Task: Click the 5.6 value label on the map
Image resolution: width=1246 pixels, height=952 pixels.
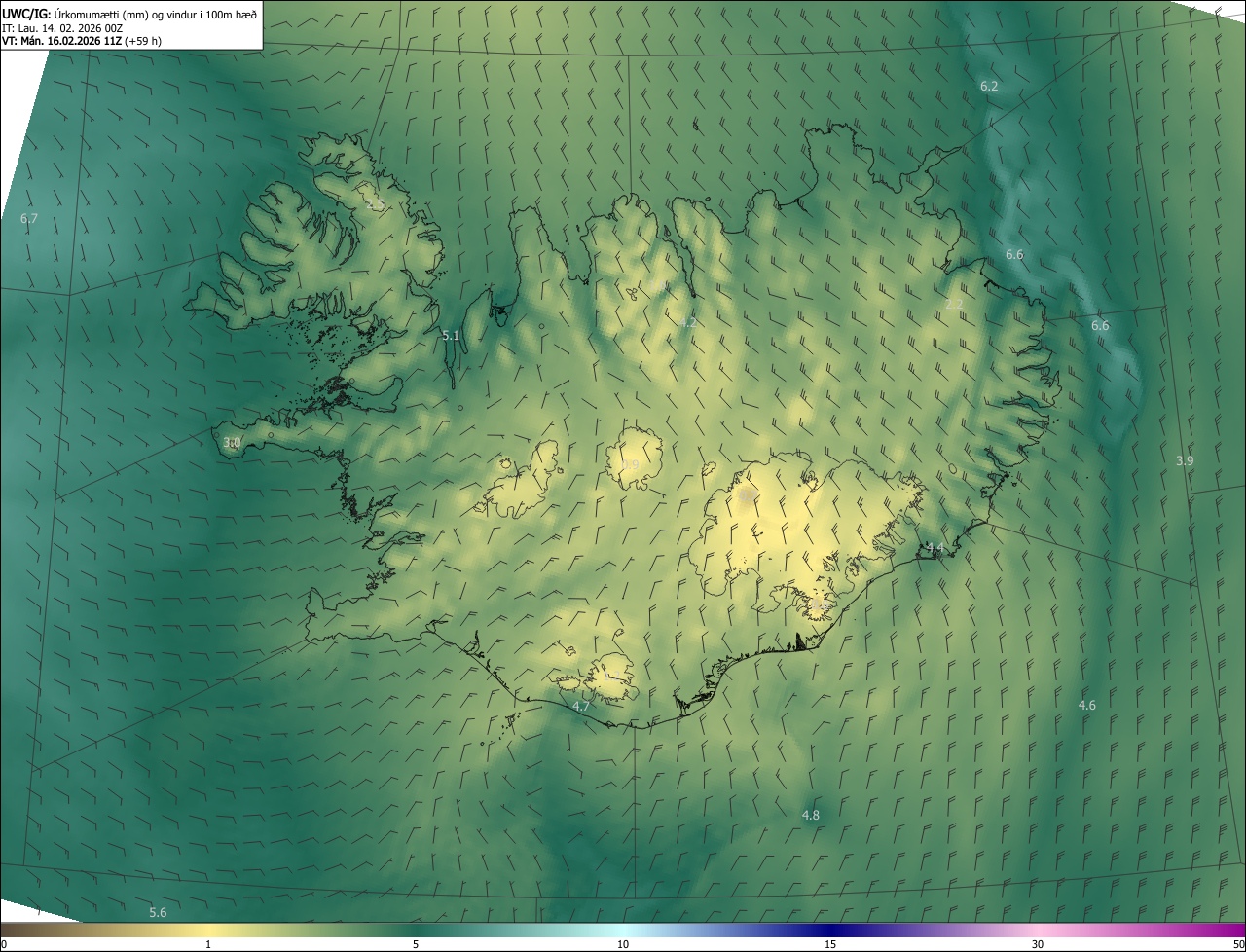Action: pyautogui.click(x=158, y=913)
